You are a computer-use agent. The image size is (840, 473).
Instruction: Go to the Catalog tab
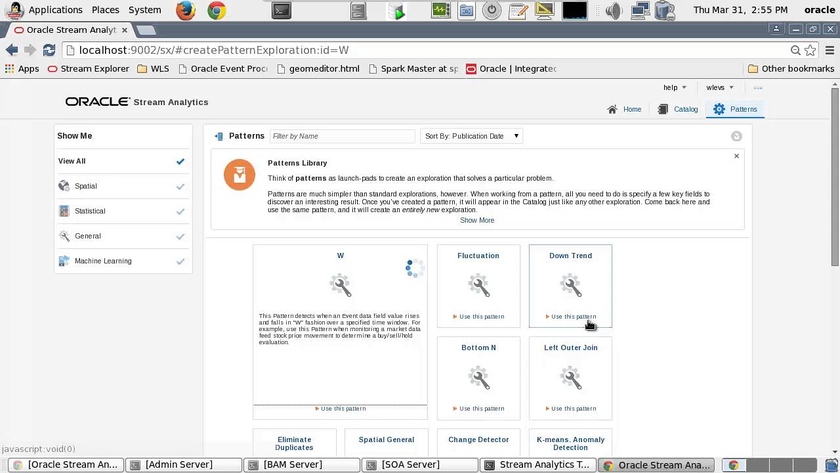click(x=679, y=109)
